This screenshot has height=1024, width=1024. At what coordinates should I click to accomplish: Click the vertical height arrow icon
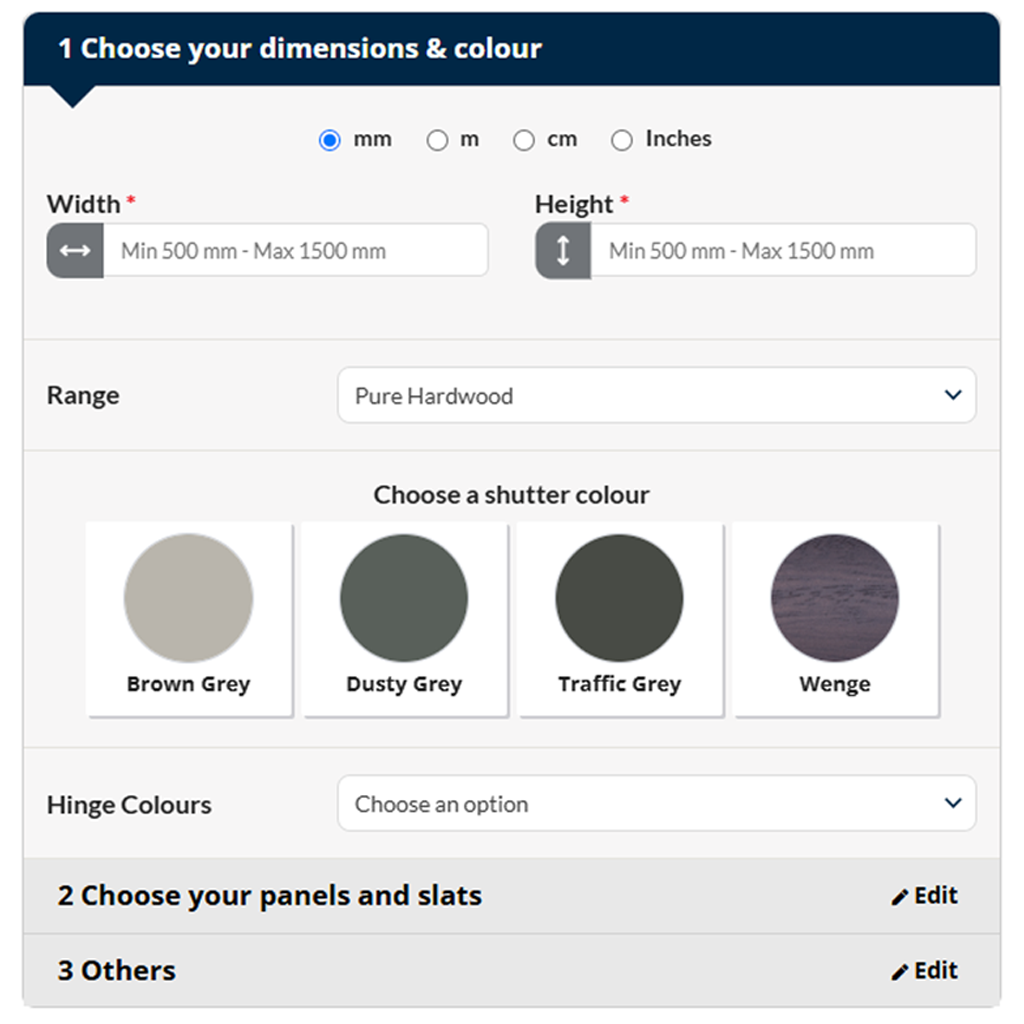click(563, 251)
